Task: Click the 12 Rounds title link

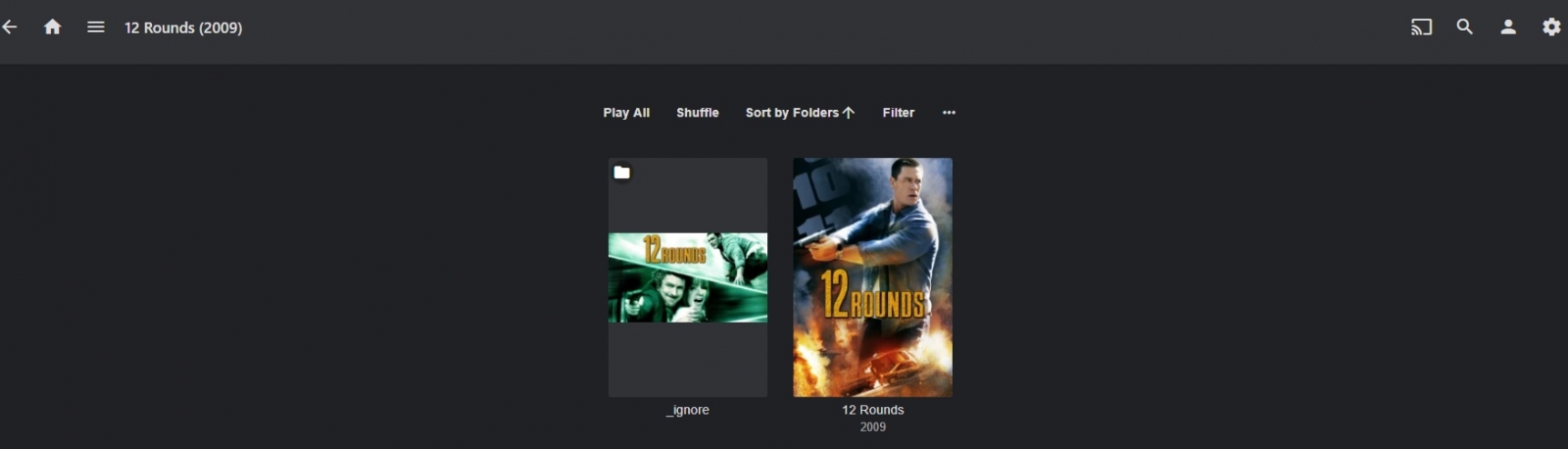Action: [x=872, y=410]
